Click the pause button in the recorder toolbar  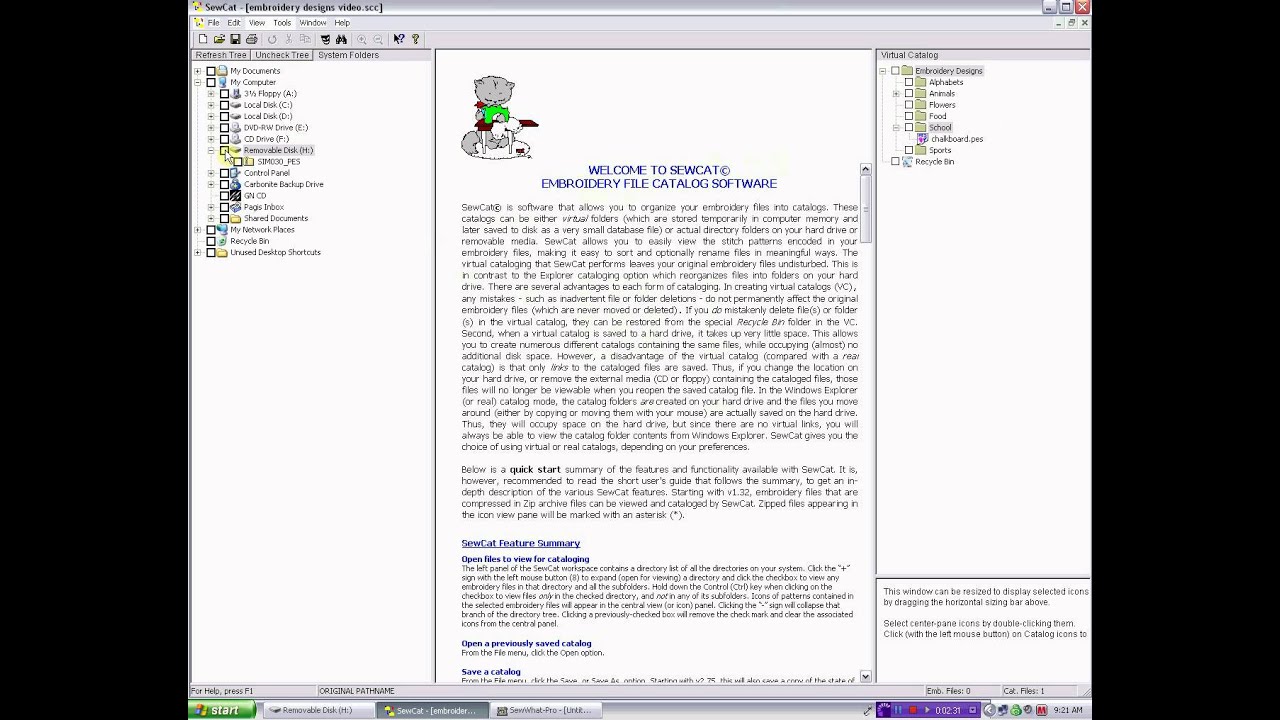point(899,710)
